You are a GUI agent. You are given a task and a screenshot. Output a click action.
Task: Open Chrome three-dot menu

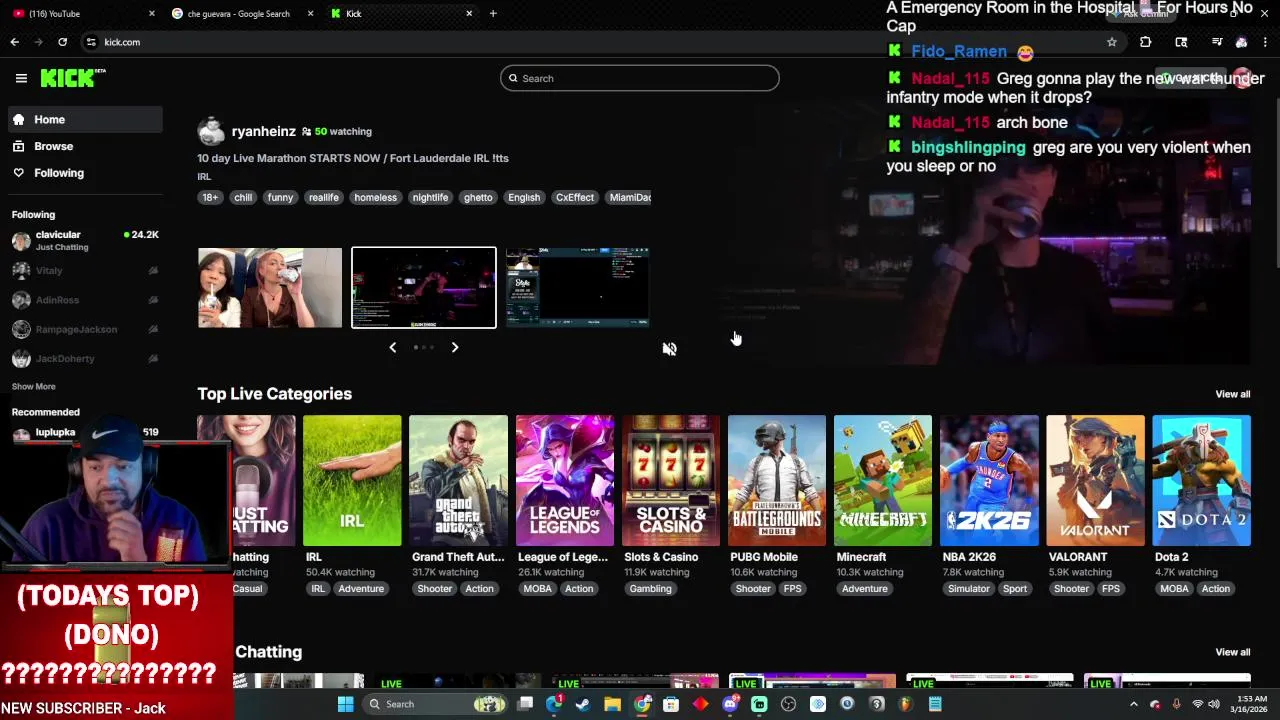click(1266, 42)
